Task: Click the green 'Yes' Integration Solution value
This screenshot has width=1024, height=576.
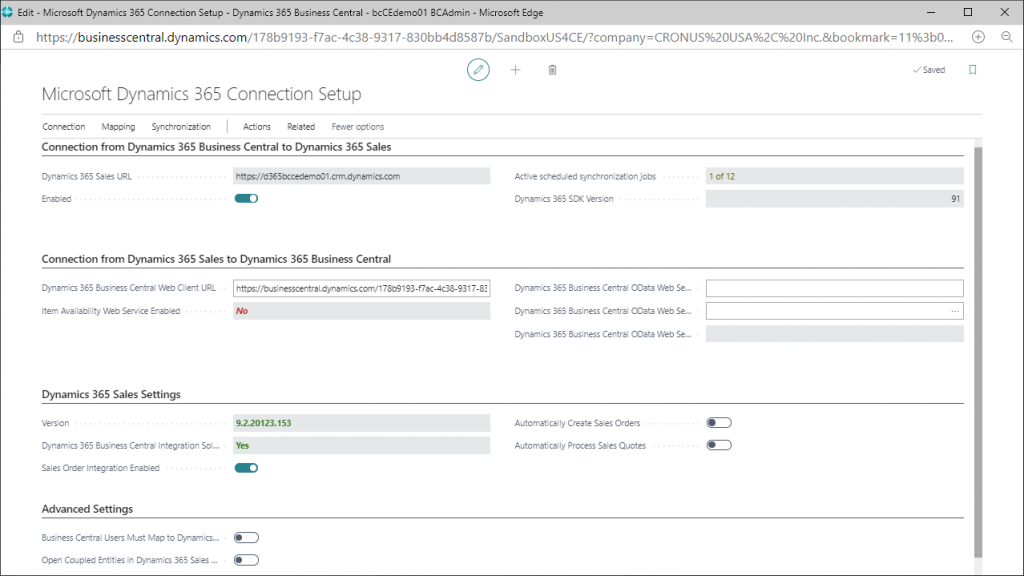Action: [x=242, y=445]
